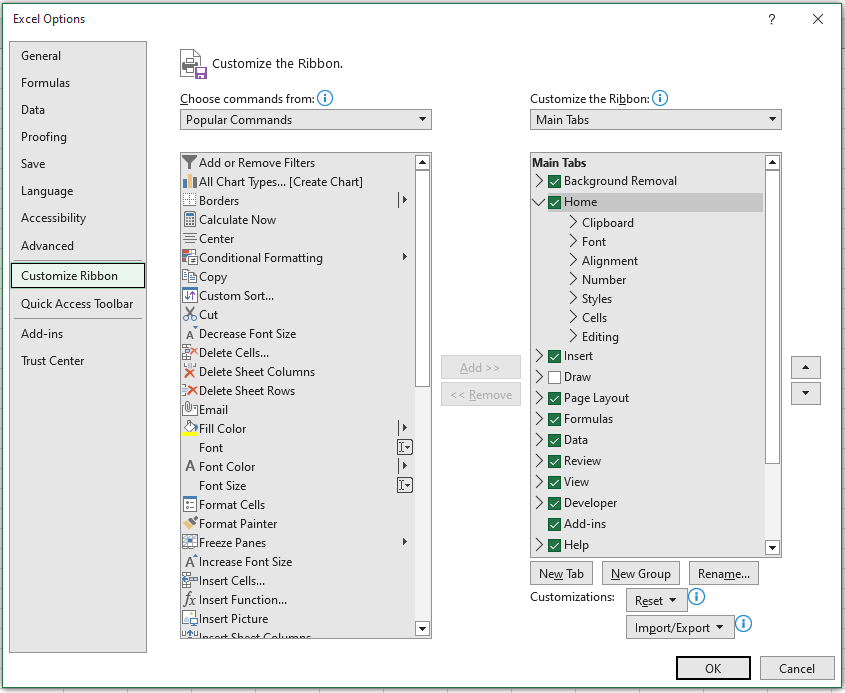The image size is (845, 693).
Task: Toggle the Formulas tab checkbox in Main Tabs
Action: click(x=554, y=419)
